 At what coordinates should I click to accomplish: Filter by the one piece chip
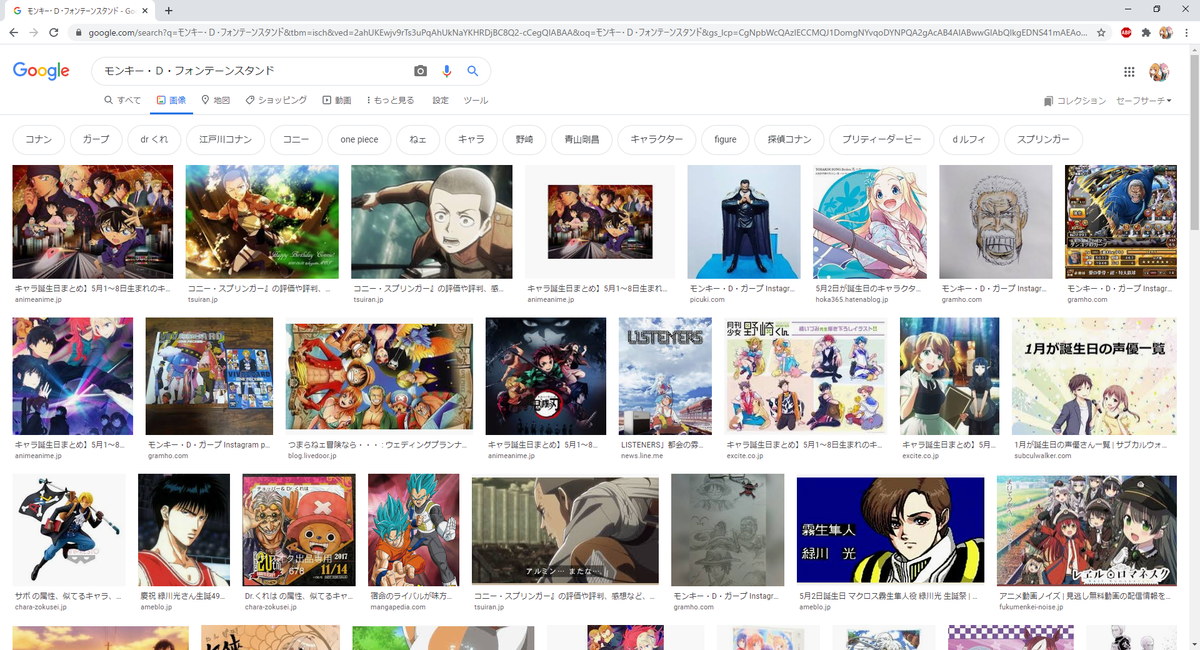point(359,139)
